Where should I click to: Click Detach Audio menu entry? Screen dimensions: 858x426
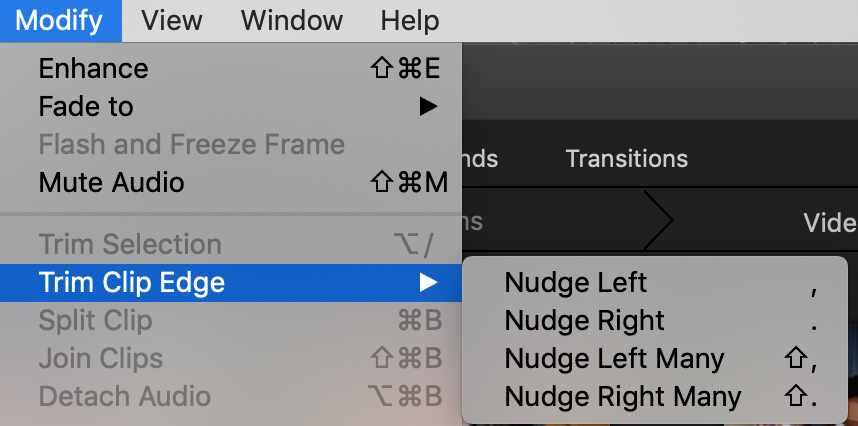point(124,396)
